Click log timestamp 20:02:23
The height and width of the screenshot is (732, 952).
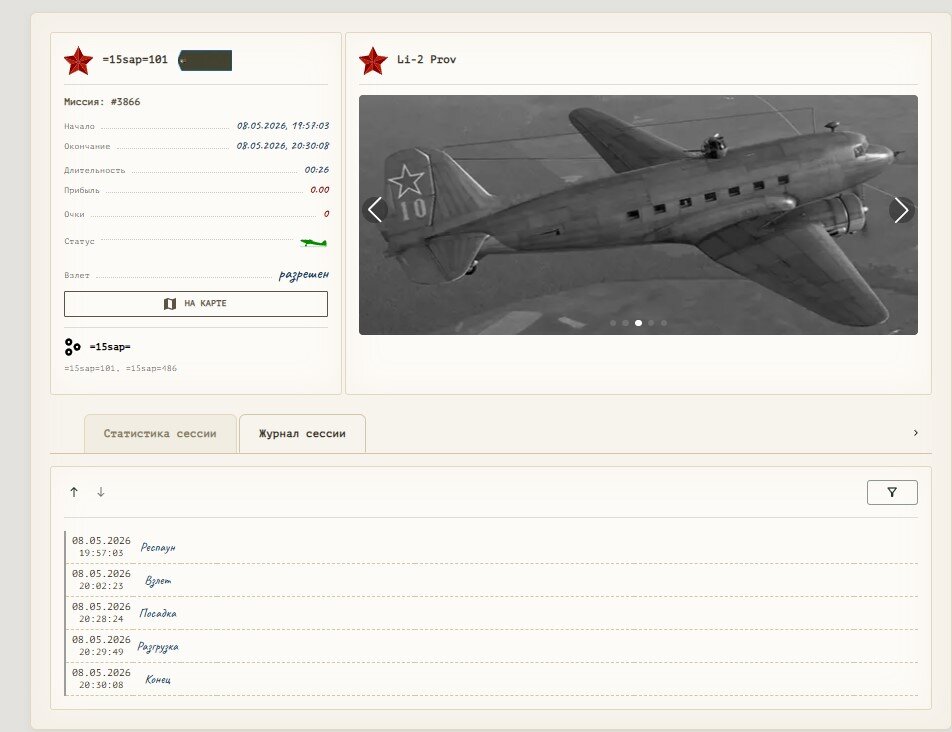click(x=101, y=586)
